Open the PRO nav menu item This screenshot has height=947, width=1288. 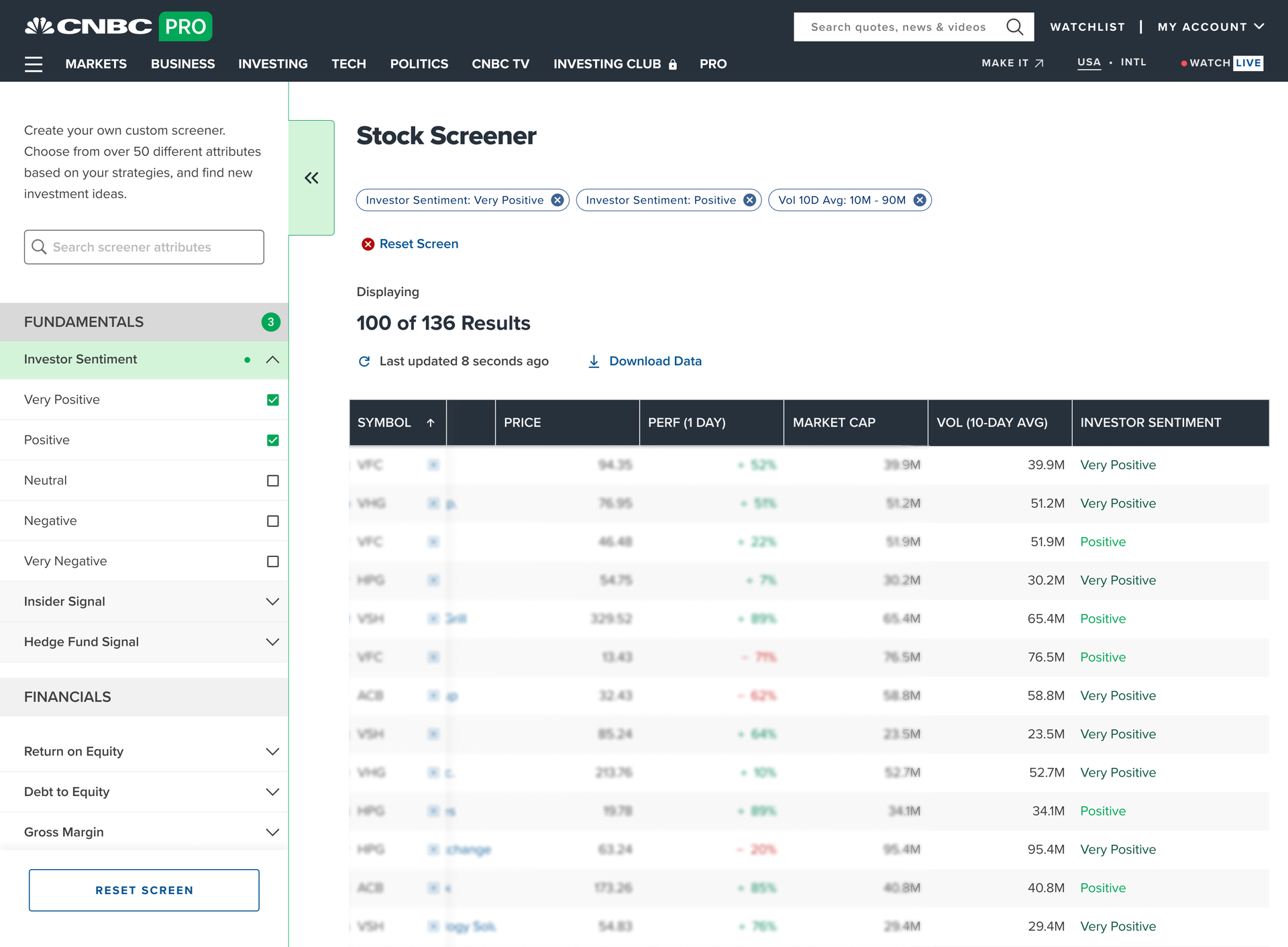tap(713, 64)
